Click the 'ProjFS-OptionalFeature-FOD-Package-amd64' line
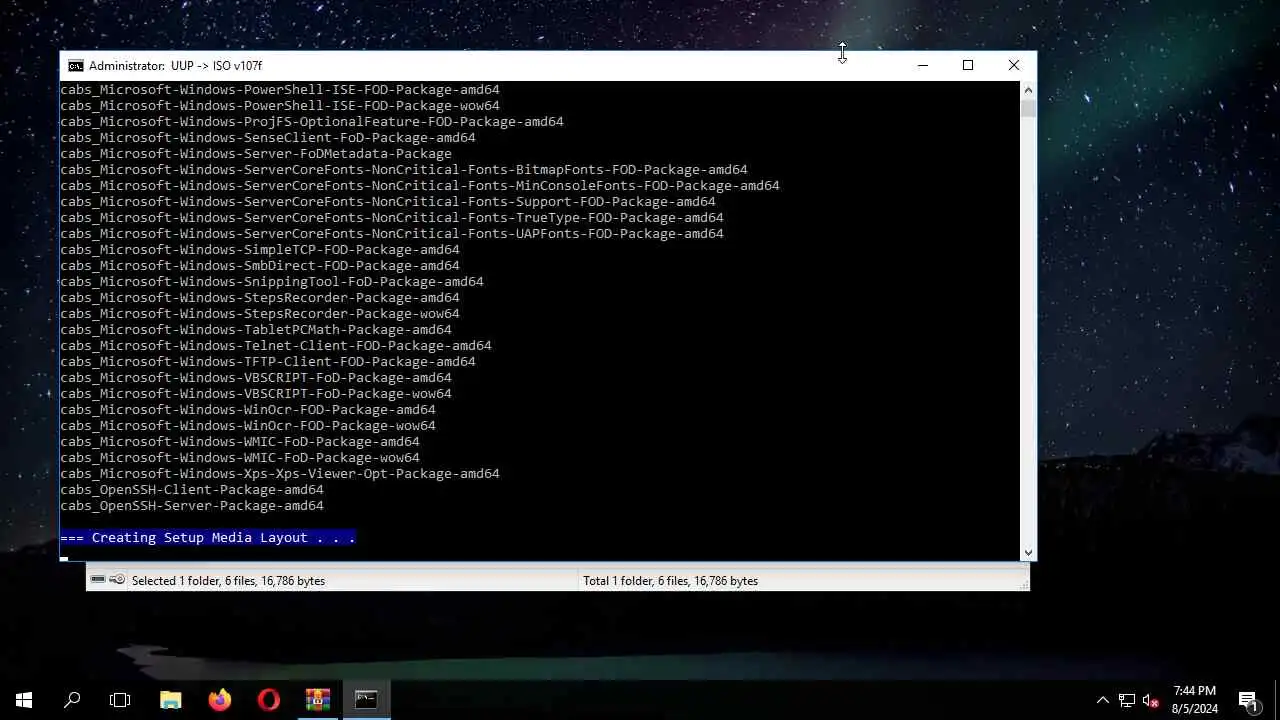The height and width of the screenshot is (720, 1280). point(312,122)
